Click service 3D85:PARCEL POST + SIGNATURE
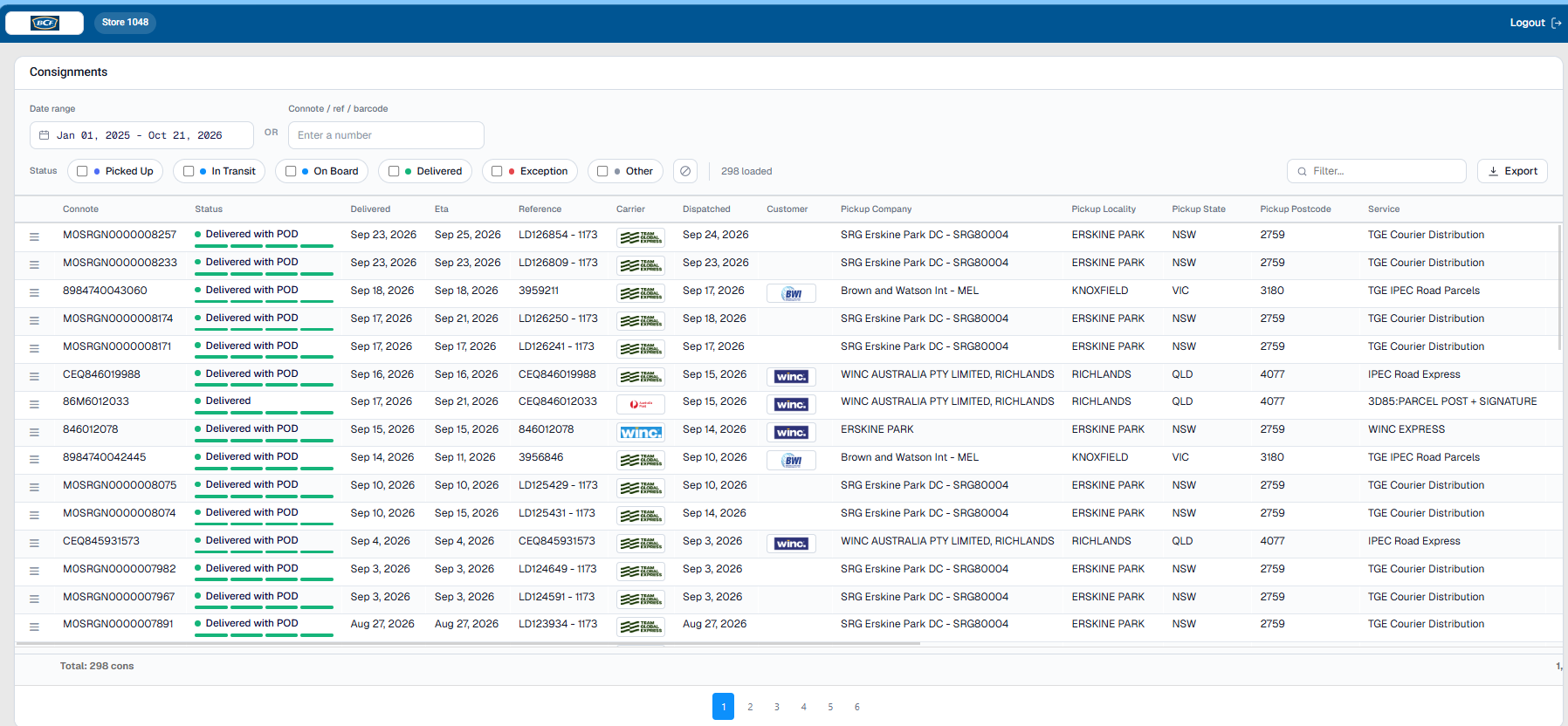1568x726 pixels. pos(1452,401)
